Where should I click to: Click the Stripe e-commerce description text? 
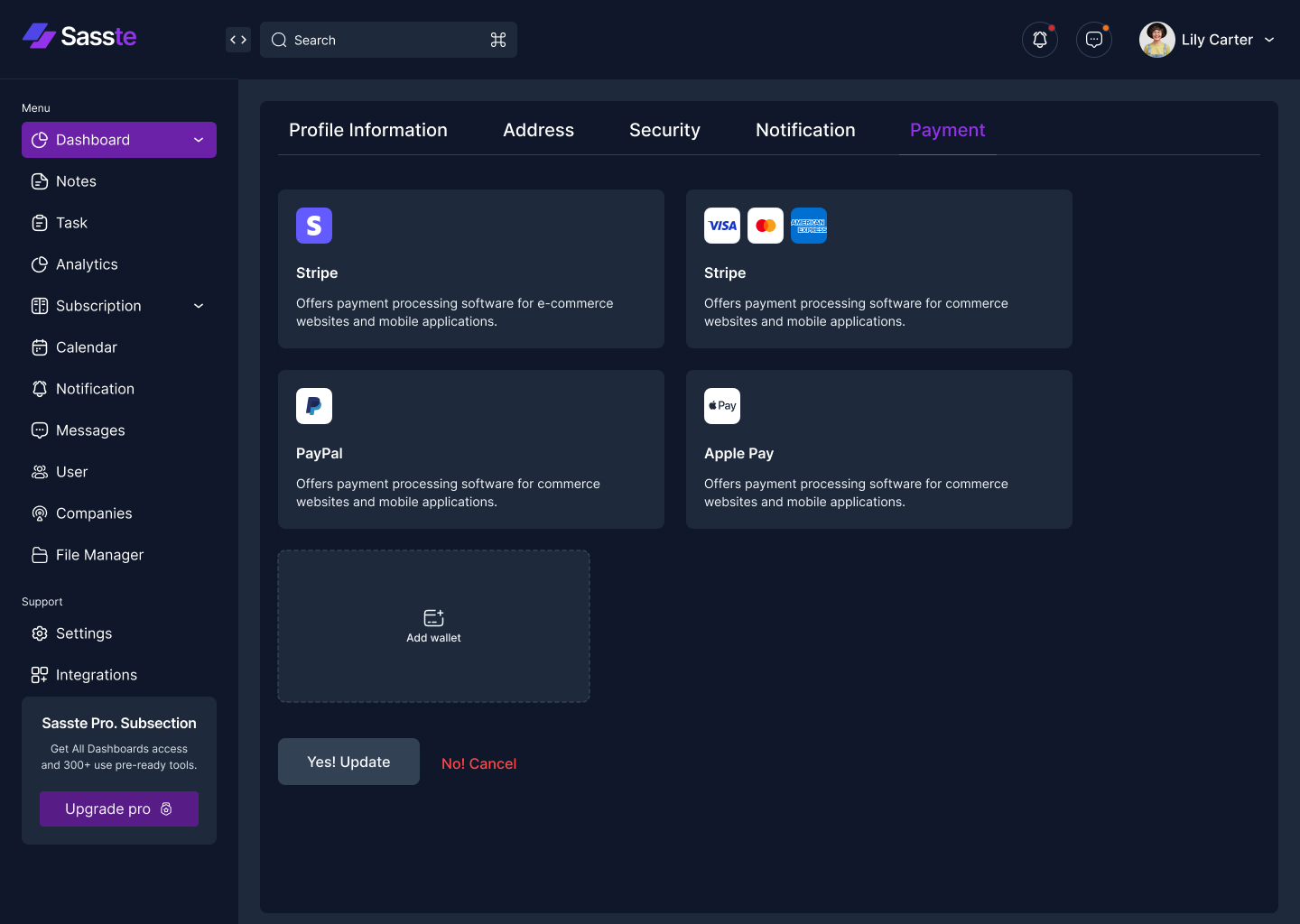click(x=455, y=312)
